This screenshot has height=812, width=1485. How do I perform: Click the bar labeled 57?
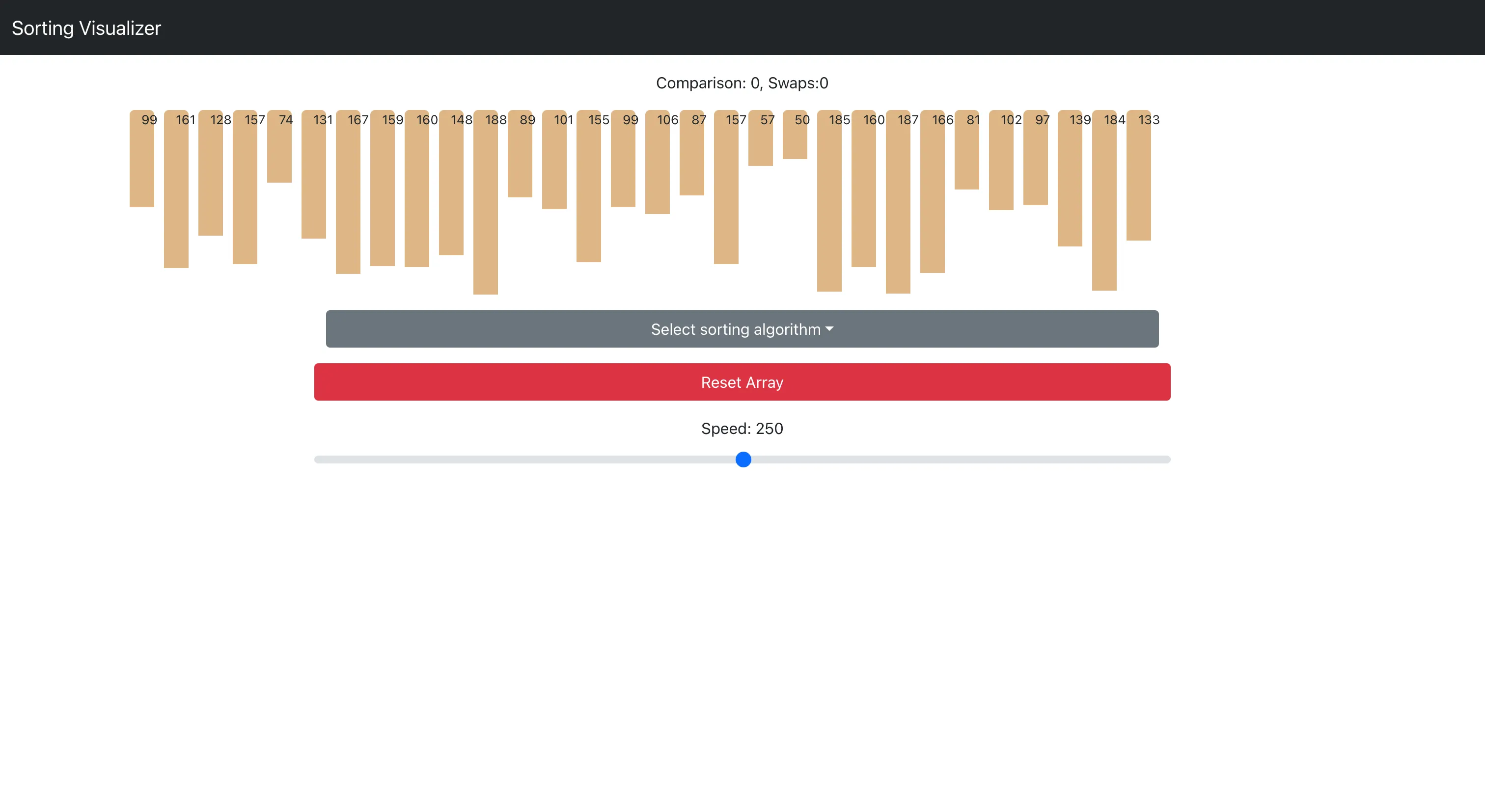tap(760, 138)
